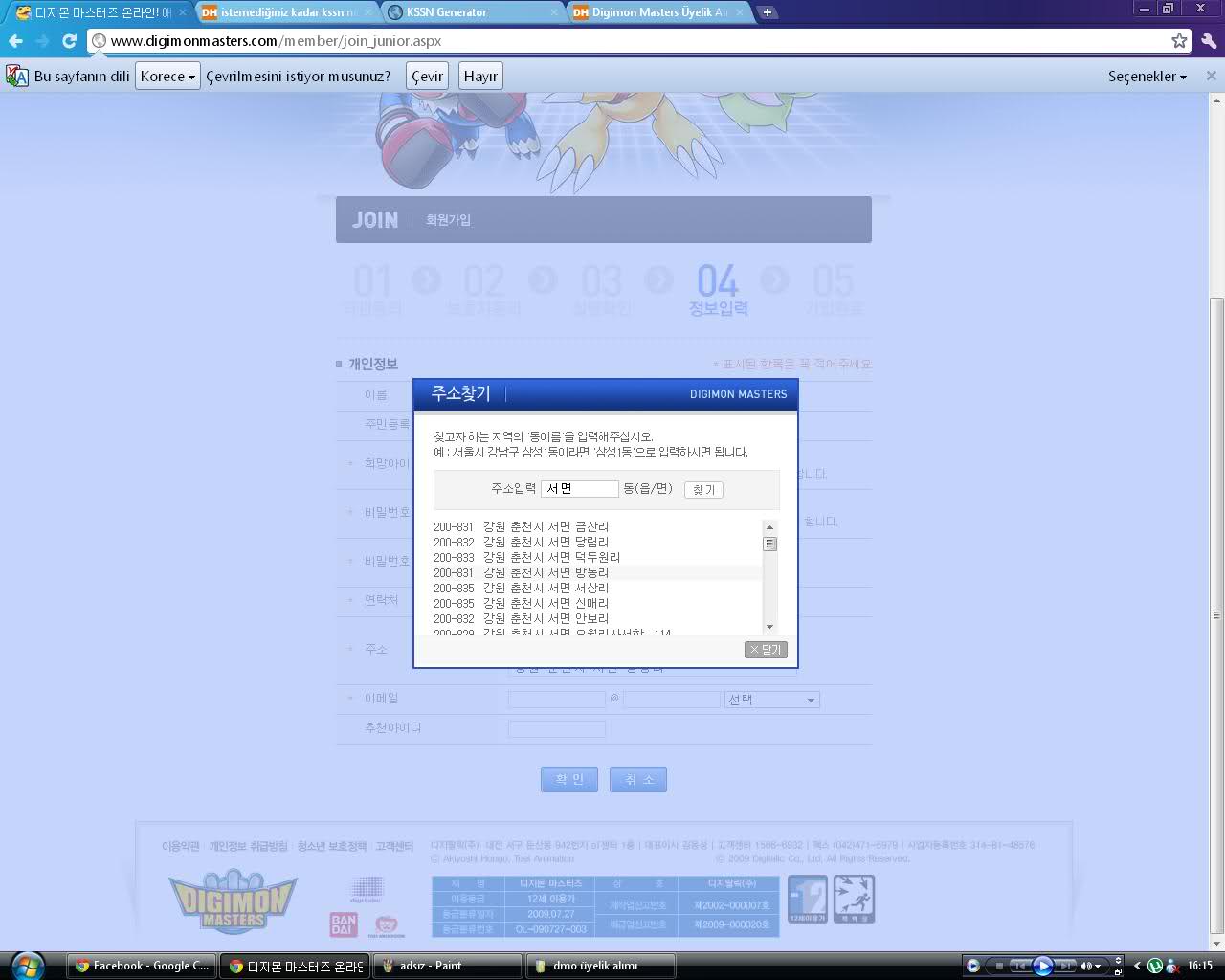1225x980 pixels.
Task: Open the 이용약관 footer link
Action: (x=180, y=846)
